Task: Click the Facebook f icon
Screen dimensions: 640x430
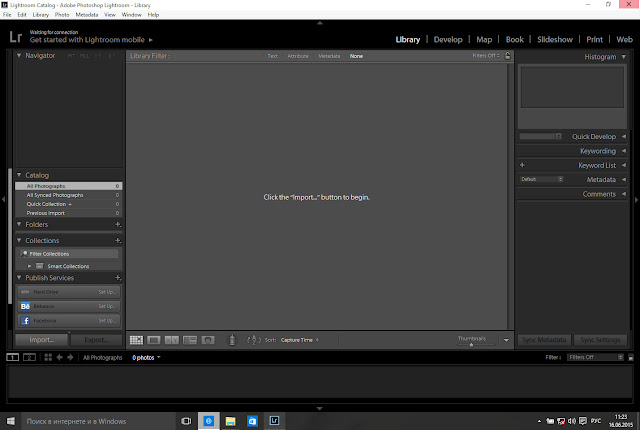Action: [x=25, y=320]
